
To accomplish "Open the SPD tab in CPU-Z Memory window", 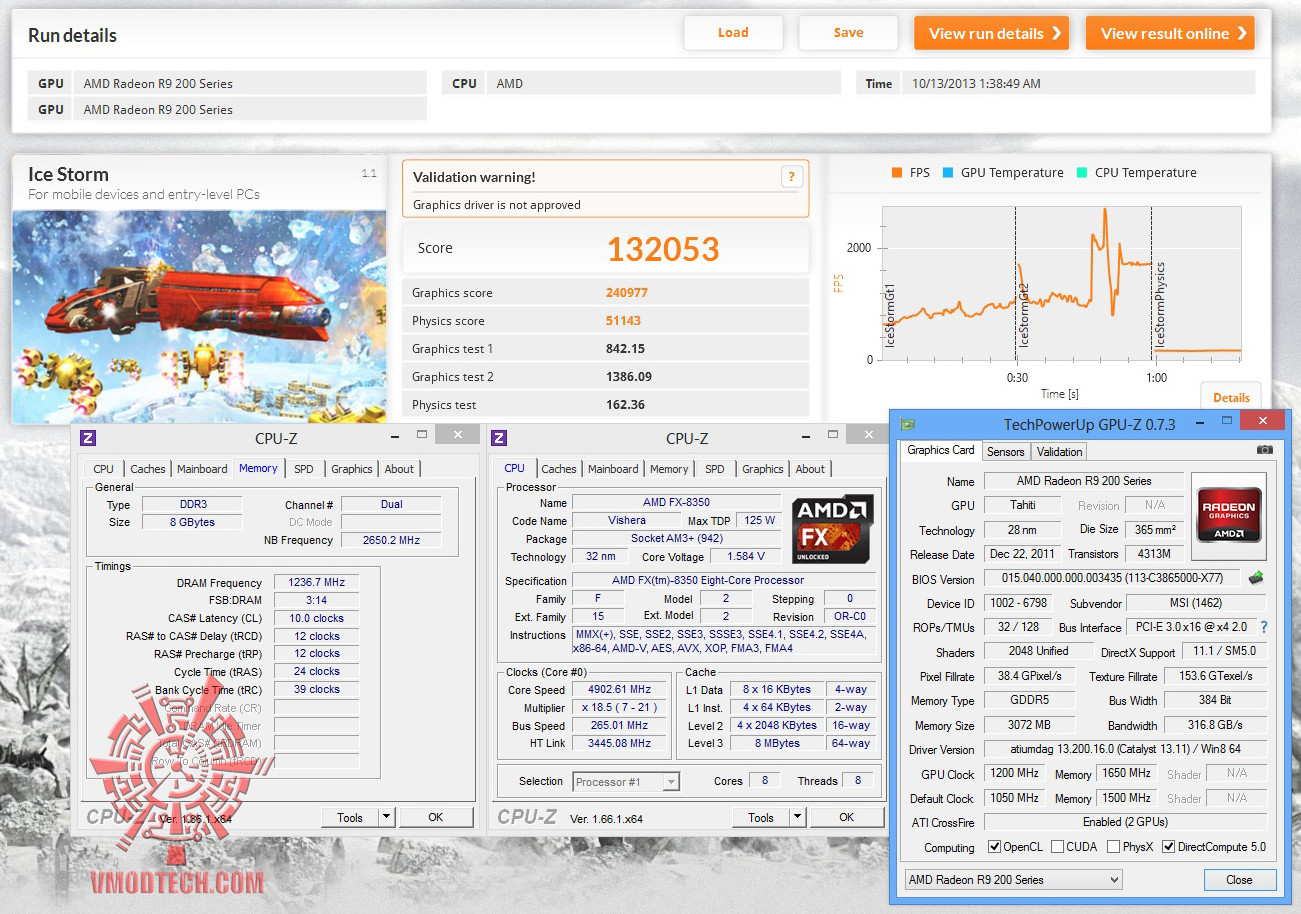I will (x=304, y=469).
